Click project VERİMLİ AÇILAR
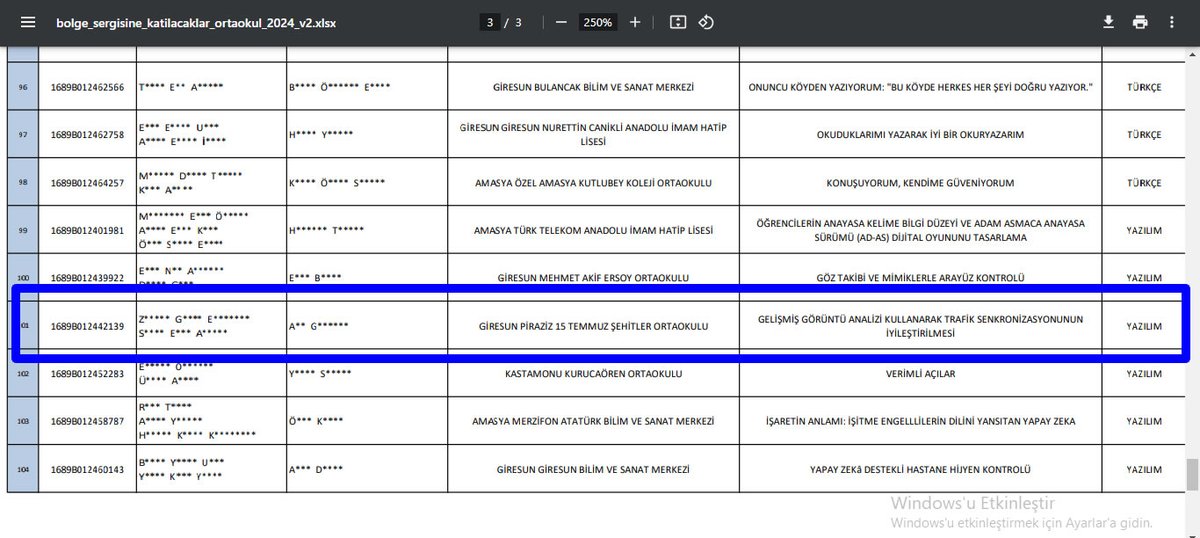The height and width of the screenshot is (538, 1200). pos(920,374)
